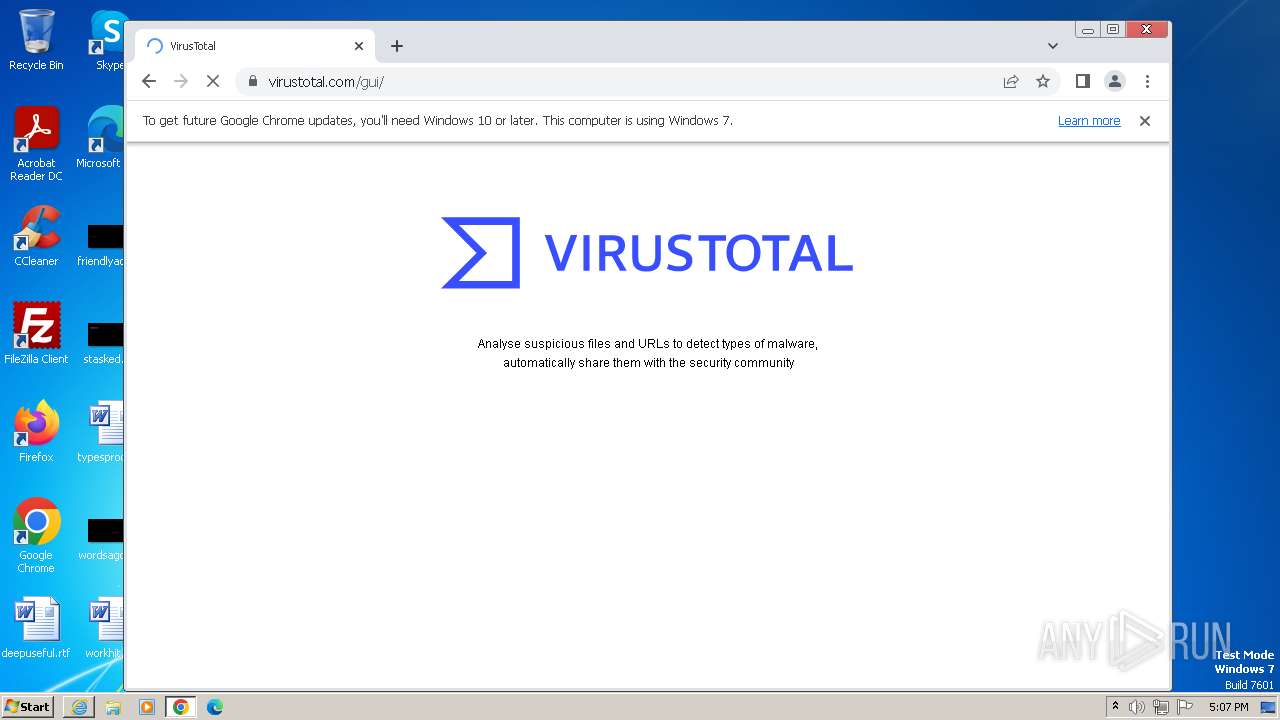Open CCleaner desktop shortcut

click(36, 236)
